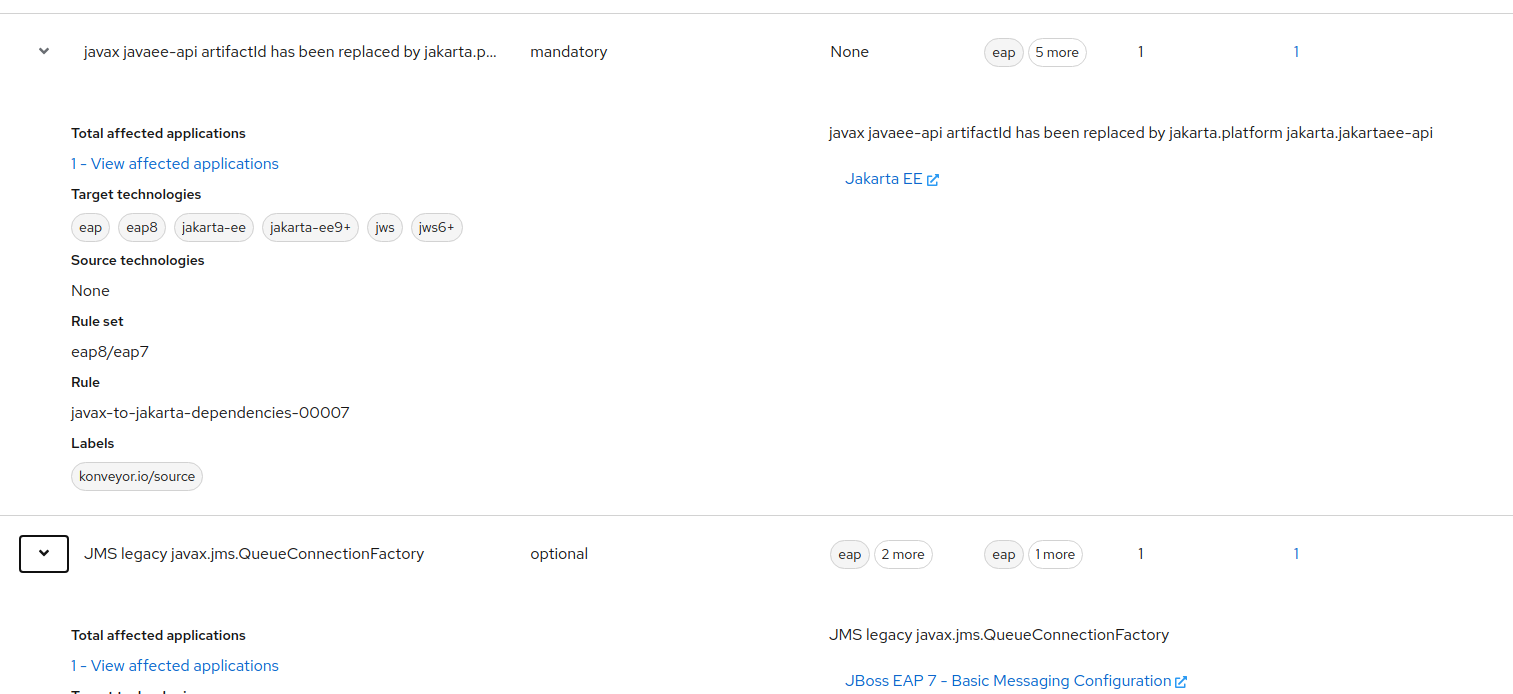Viewport: 1513px width, 694px height.
Task: Collapse the JMS legacy QueueConnectionFactory row
Action: click(44, 554)
